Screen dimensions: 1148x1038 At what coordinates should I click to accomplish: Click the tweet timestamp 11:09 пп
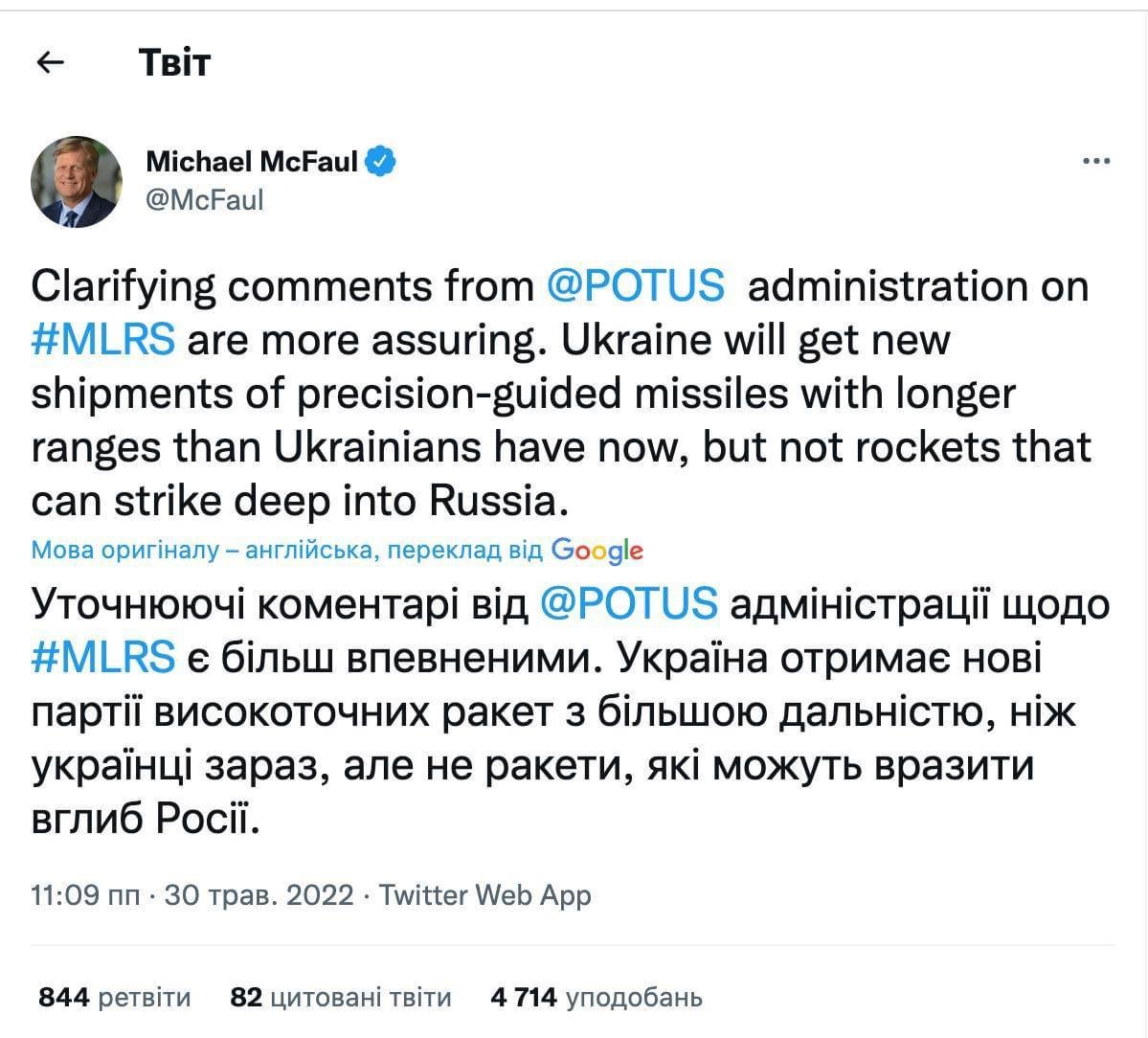[x=86, y=895]
